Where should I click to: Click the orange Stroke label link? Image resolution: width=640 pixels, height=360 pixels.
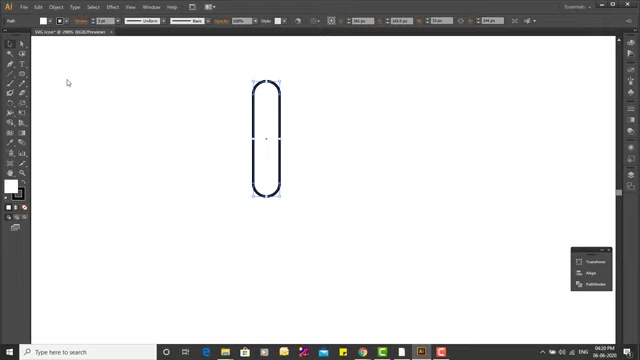[81, 21]
